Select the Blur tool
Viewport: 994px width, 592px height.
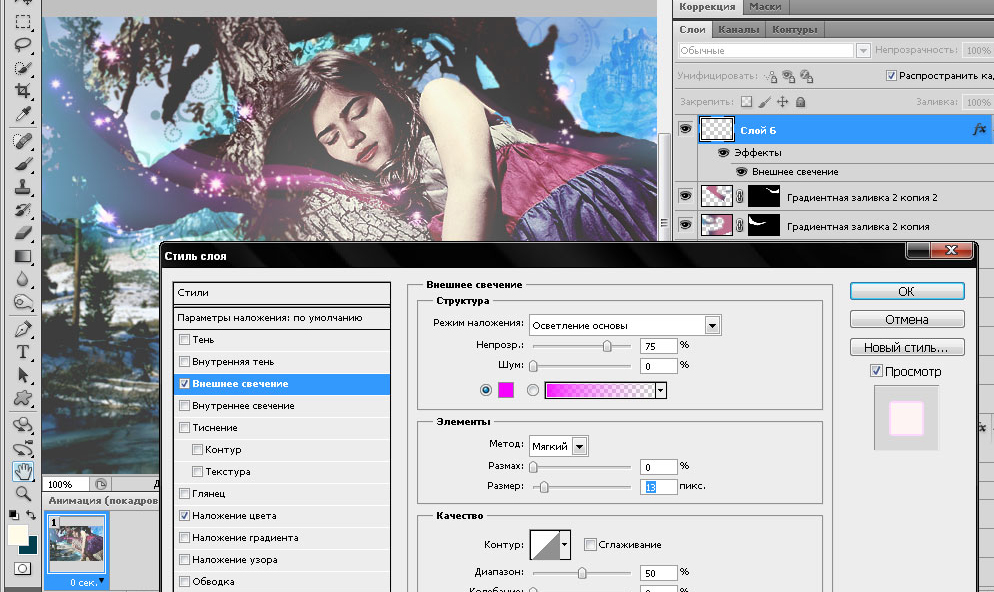tap(23, 280)
